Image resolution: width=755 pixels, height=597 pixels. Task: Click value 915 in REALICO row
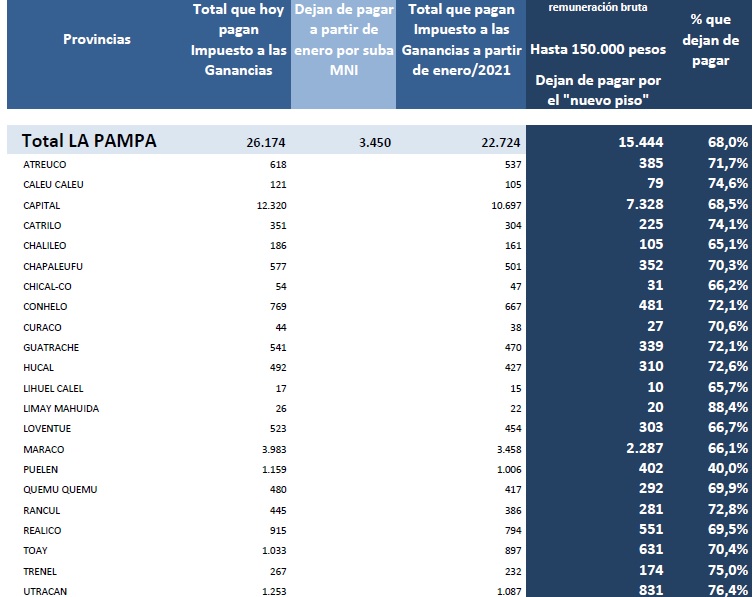(278, 531)
